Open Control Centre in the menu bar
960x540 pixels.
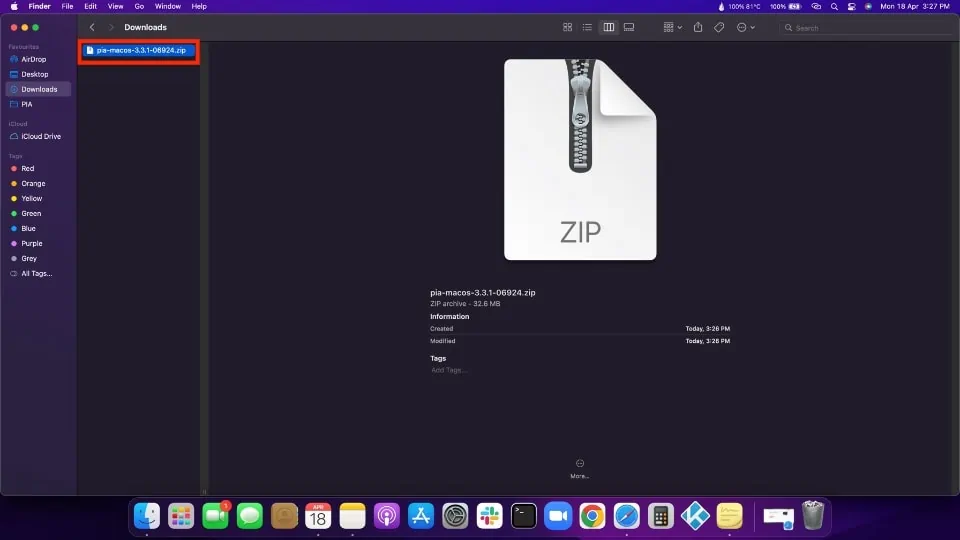point(852,6)
